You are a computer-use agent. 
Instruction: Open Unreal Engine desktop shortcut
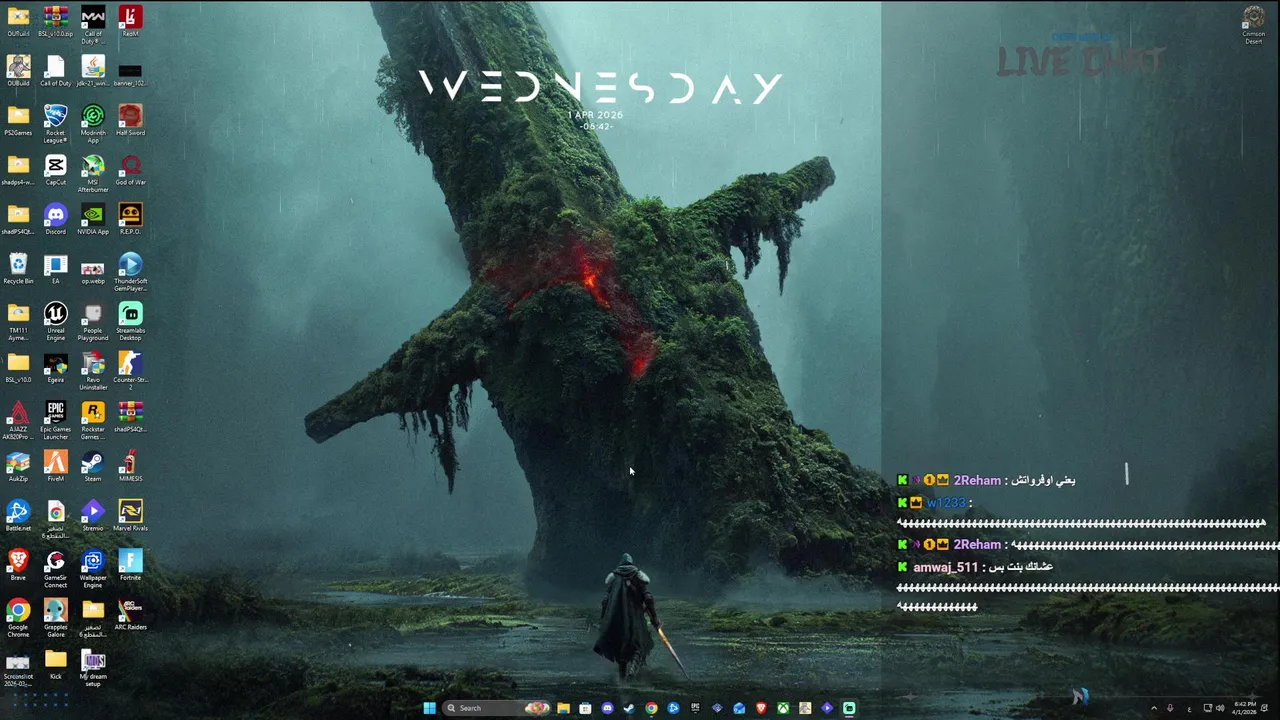tap(56, 321)
